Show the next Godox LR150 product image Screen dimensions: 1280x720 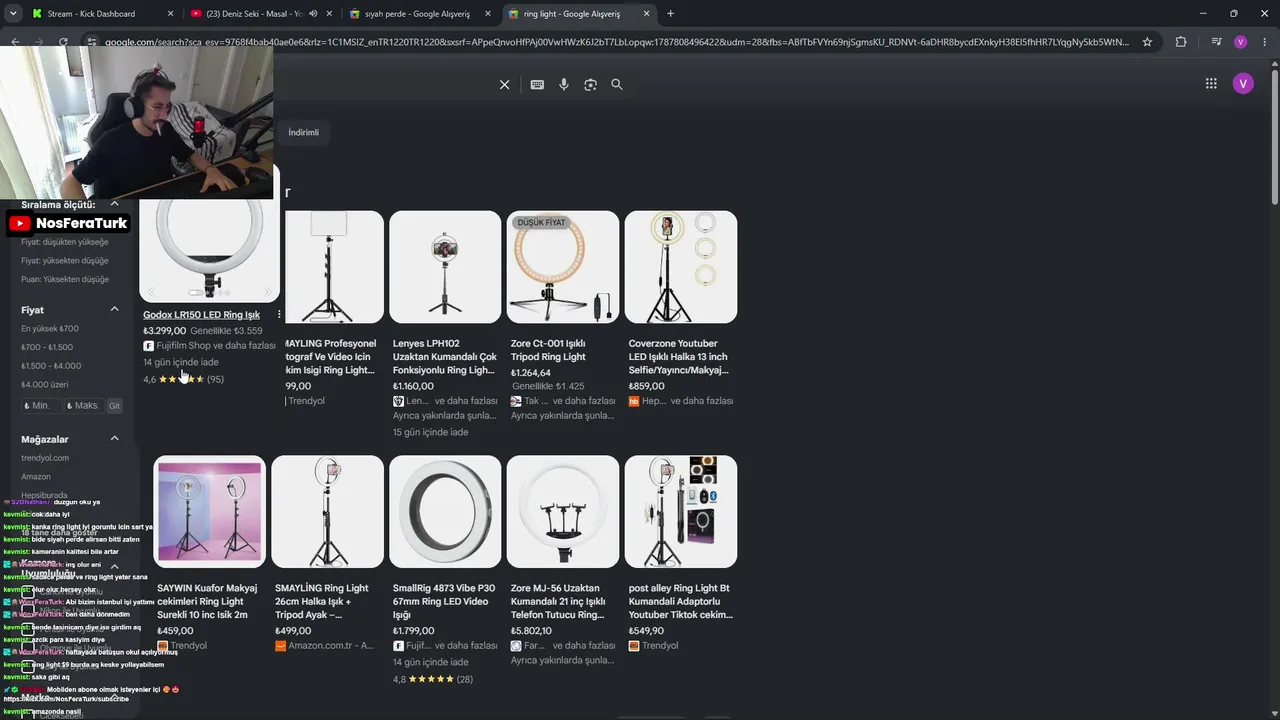(267, 293)
